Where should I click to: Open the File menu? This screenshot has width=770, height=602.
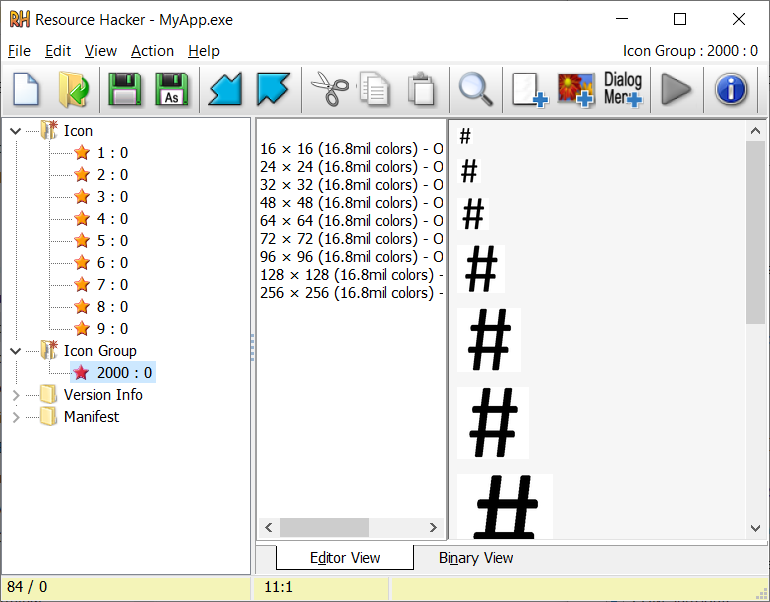[19, 51]
